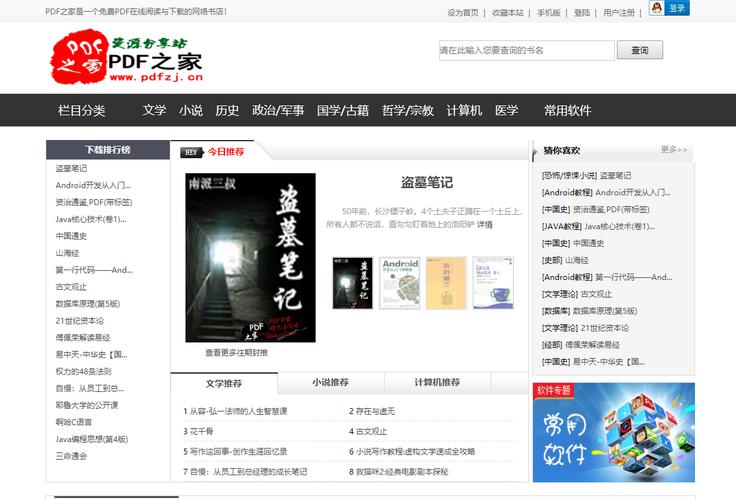Open the 手机版 mobile version link
The width and height of the screenshot is (736, 500).
pyautogui.click(x=549, y=13)
